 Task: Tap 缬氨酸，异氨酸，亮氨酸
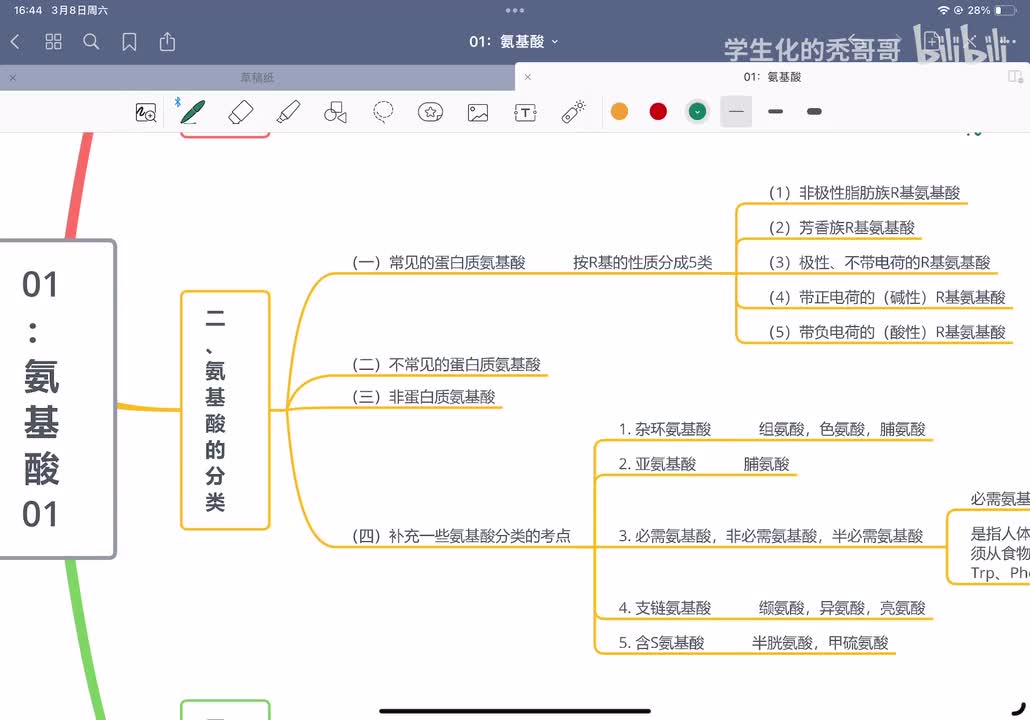pos(842,608)
